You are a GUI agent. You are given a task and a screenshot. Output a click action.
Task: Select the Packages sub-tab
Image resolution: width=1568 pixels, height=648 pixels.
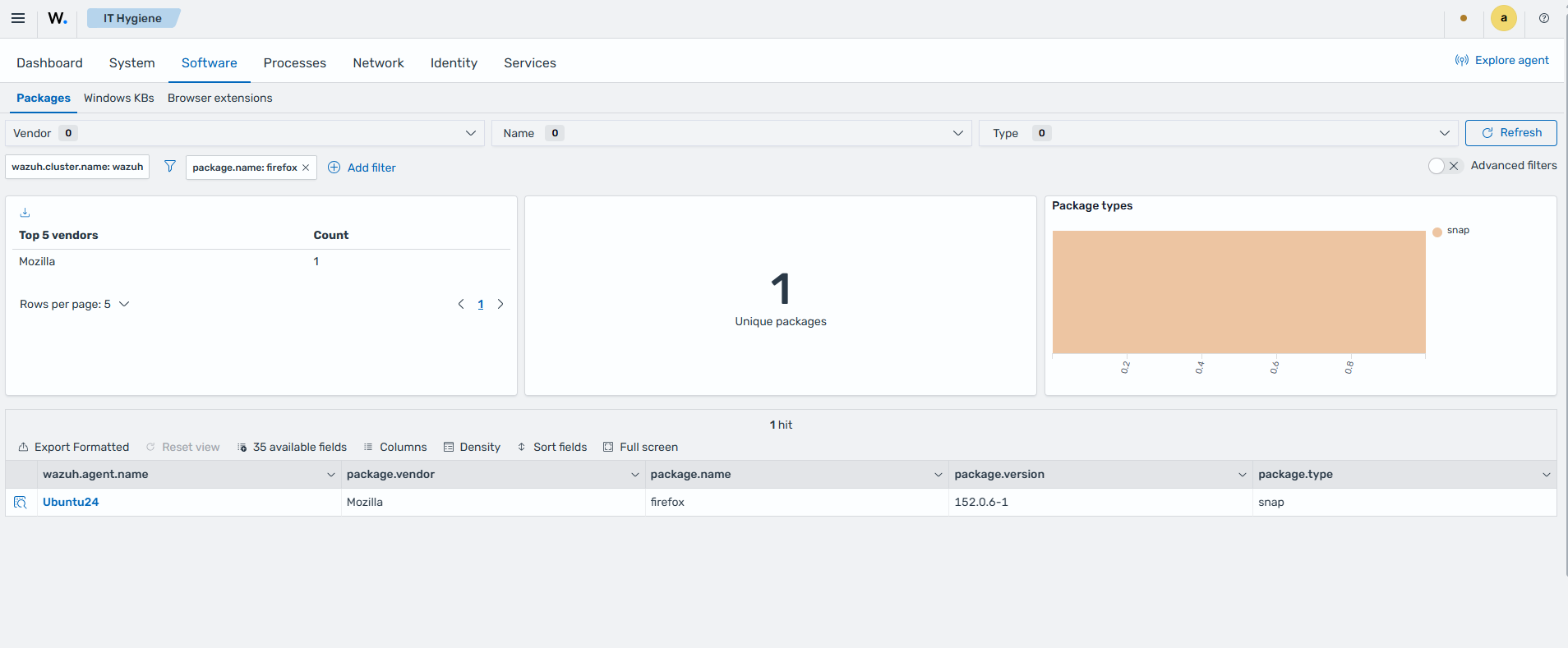click(x=44, y=98)
